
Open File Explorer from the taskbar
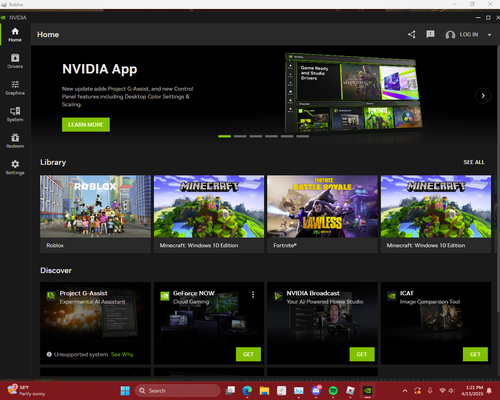click(264, 391)
